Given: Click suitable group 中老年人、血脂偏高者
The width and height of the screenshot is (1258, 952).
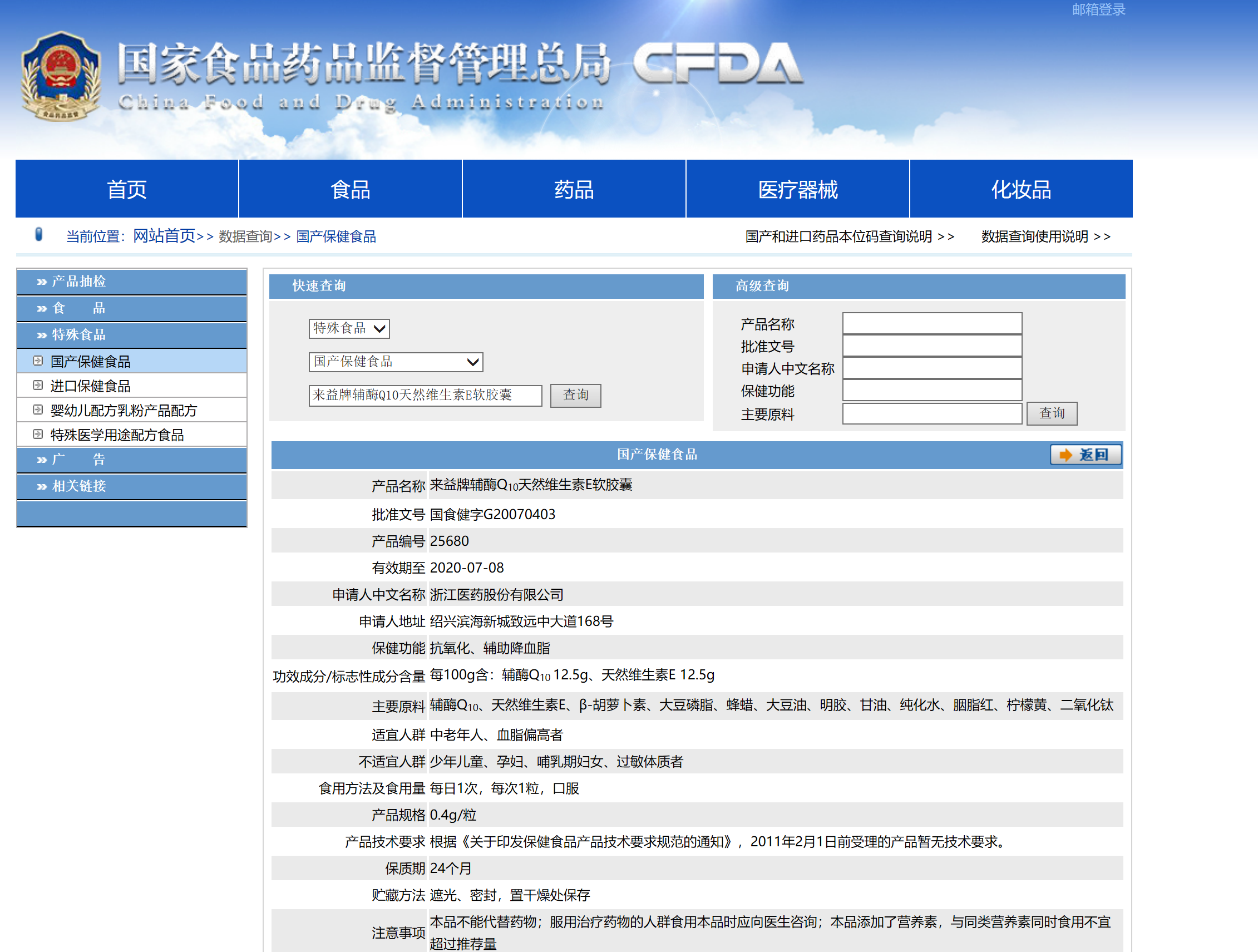Looking at the screenshot, I should pyautogui.click(x=496, y=735).
